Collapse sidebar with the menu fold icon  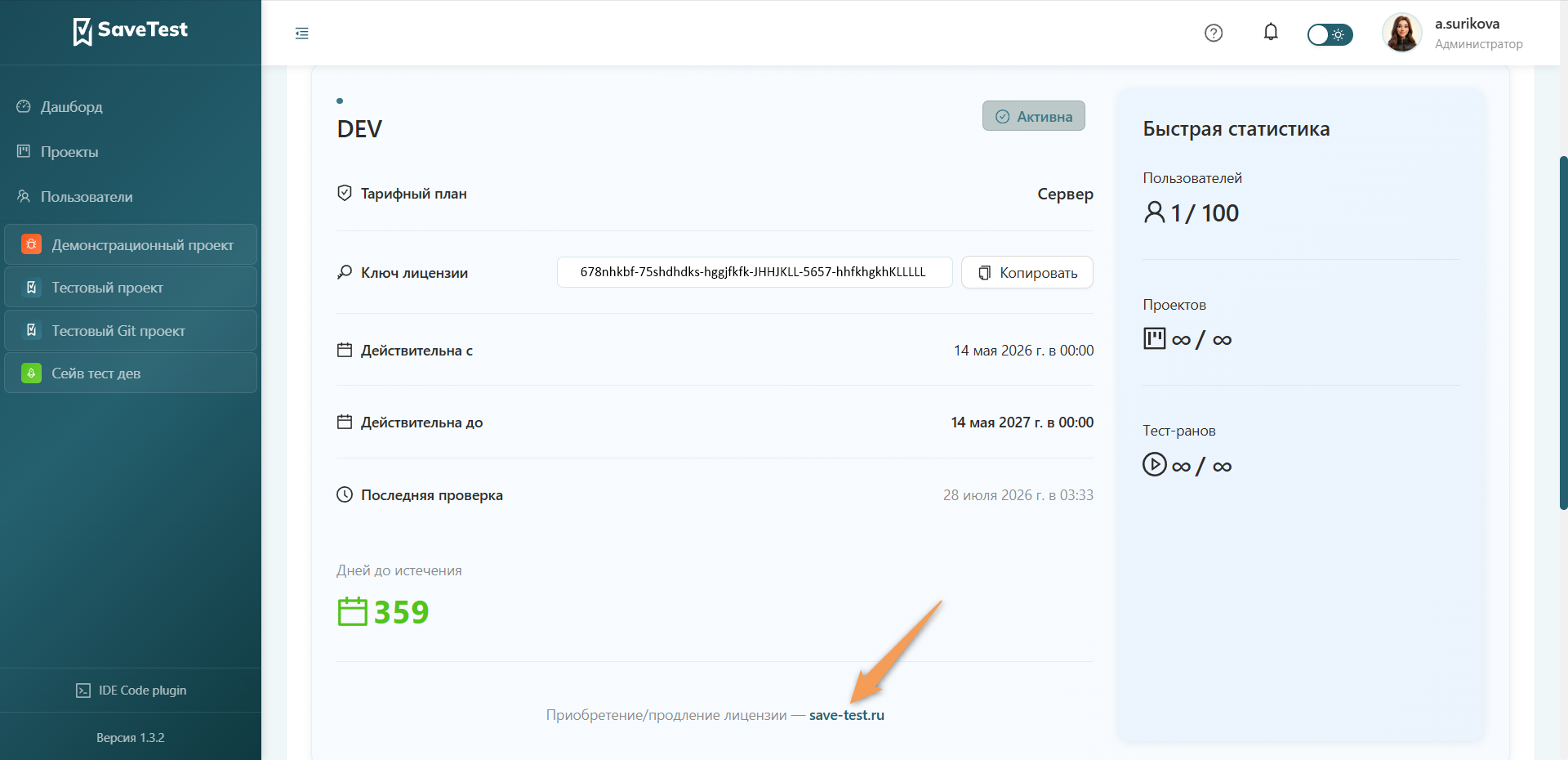[302, 34]
